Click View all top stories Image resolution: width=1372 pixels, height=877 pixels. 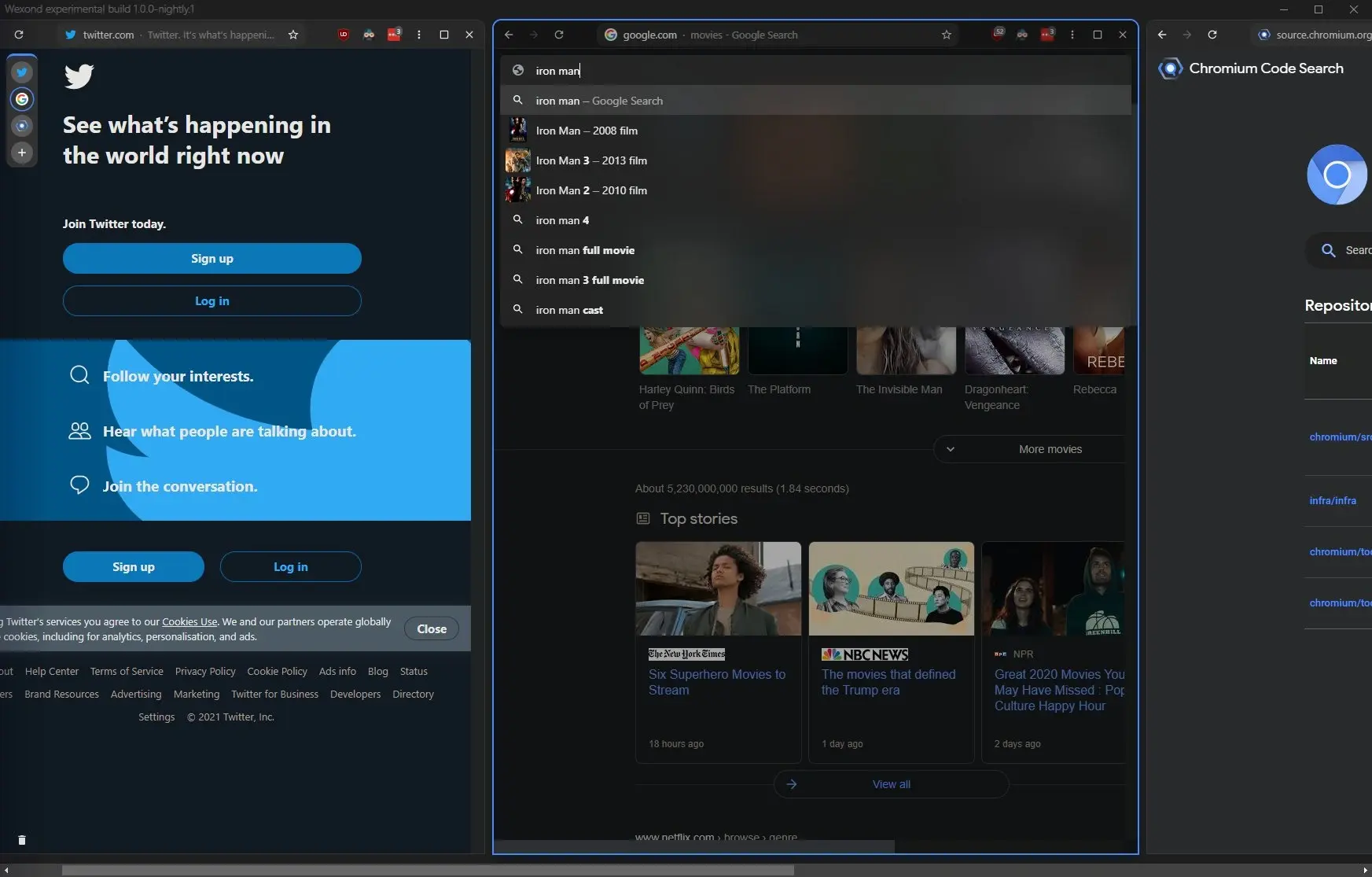coord(891,784)
